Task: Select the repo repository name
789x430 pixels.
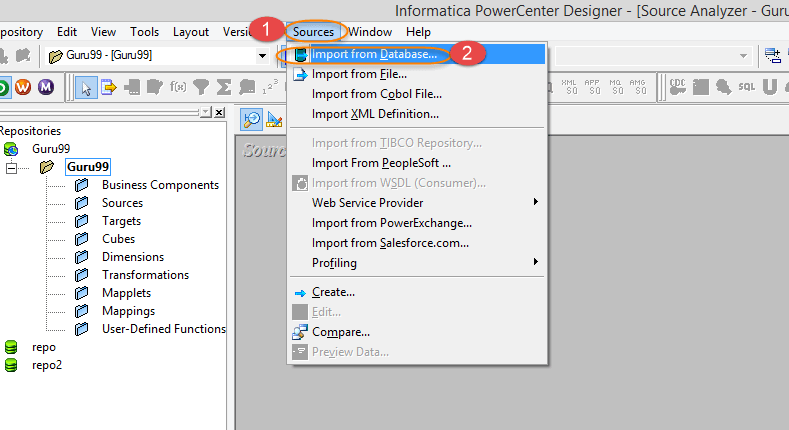Action: tap(44, 347)
